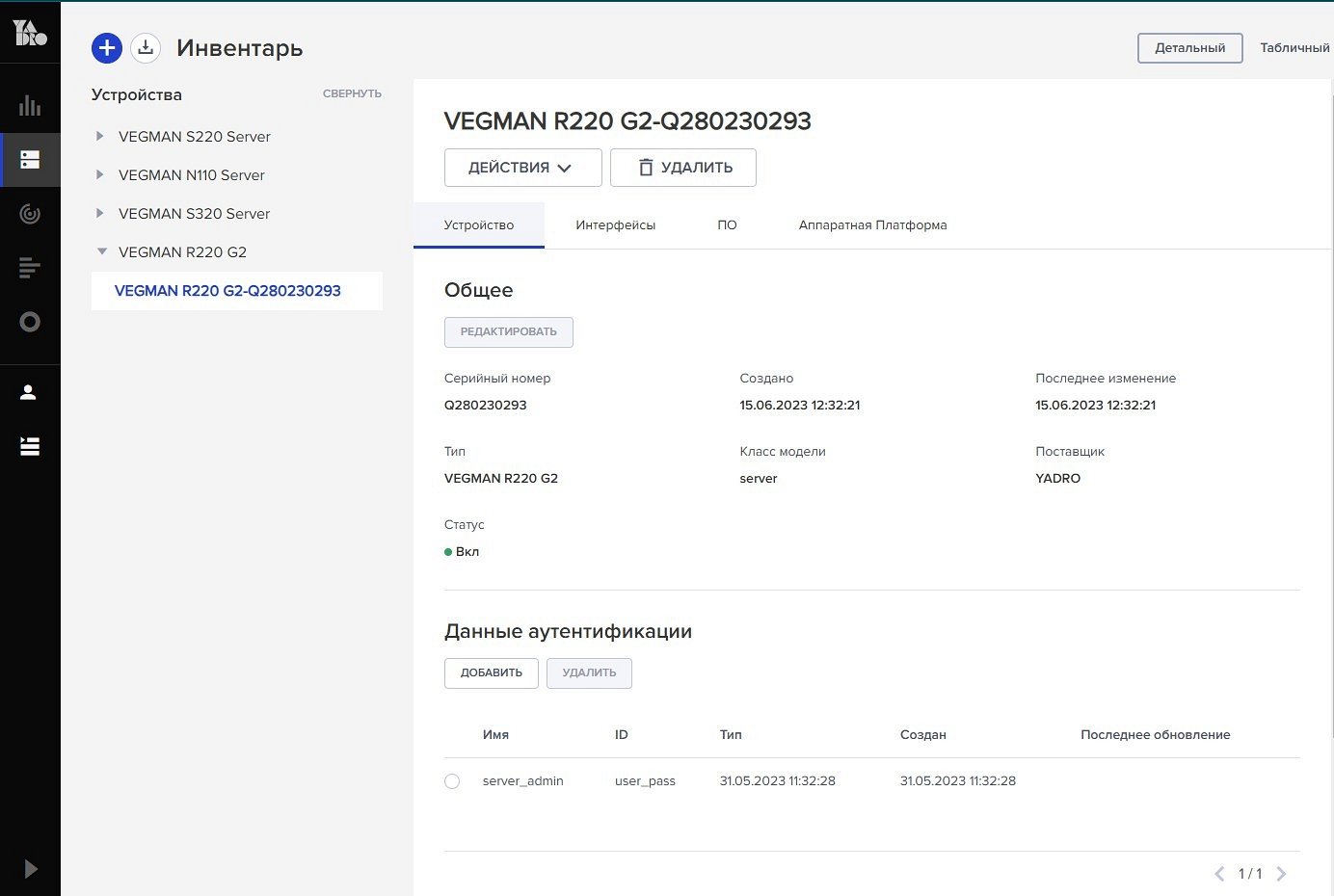
Task: Select VEGMAN N110 Server label
Action: coord(192,175)
